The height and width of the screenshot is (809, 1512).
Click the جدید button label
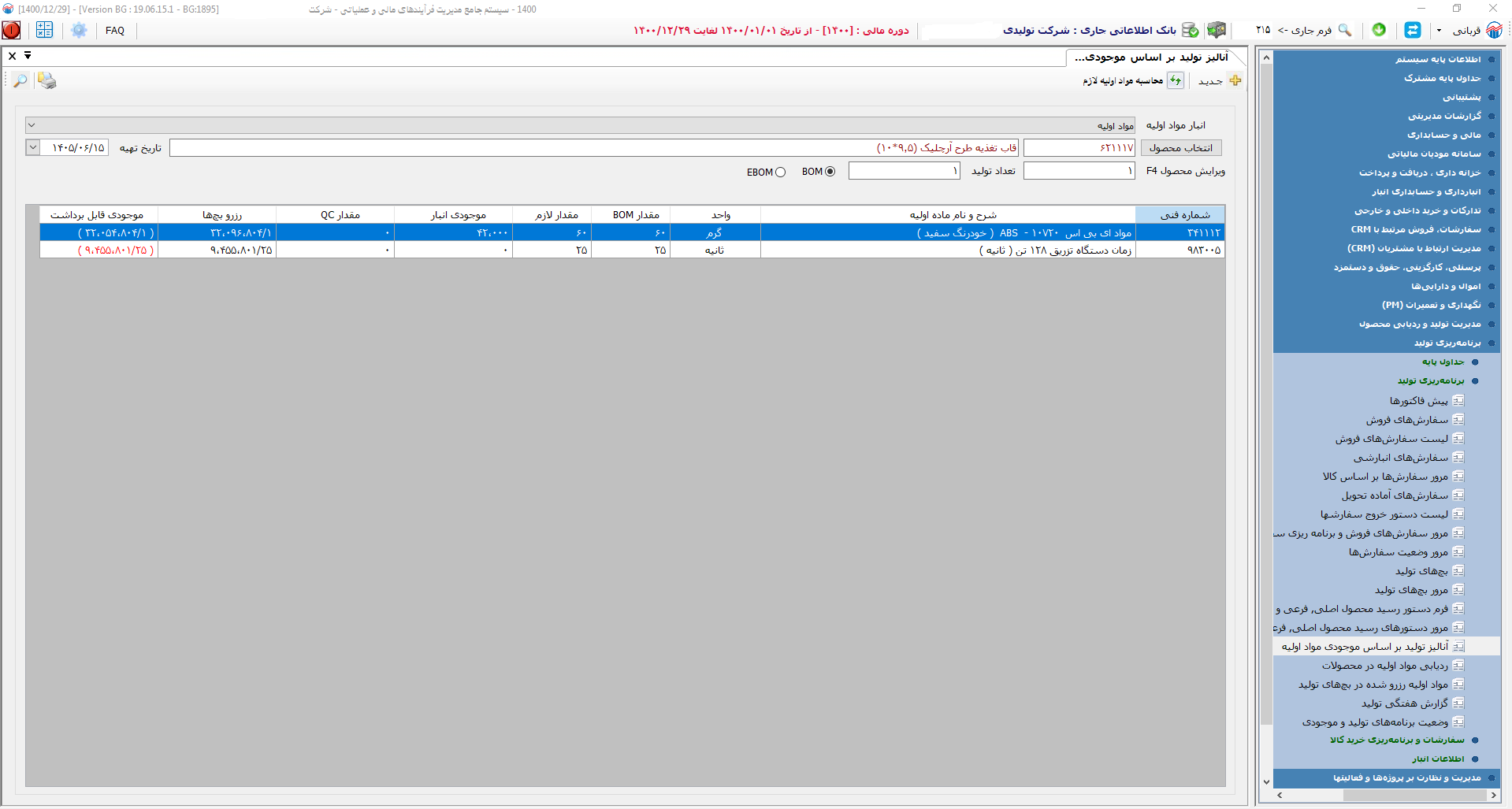[1210, 81]
